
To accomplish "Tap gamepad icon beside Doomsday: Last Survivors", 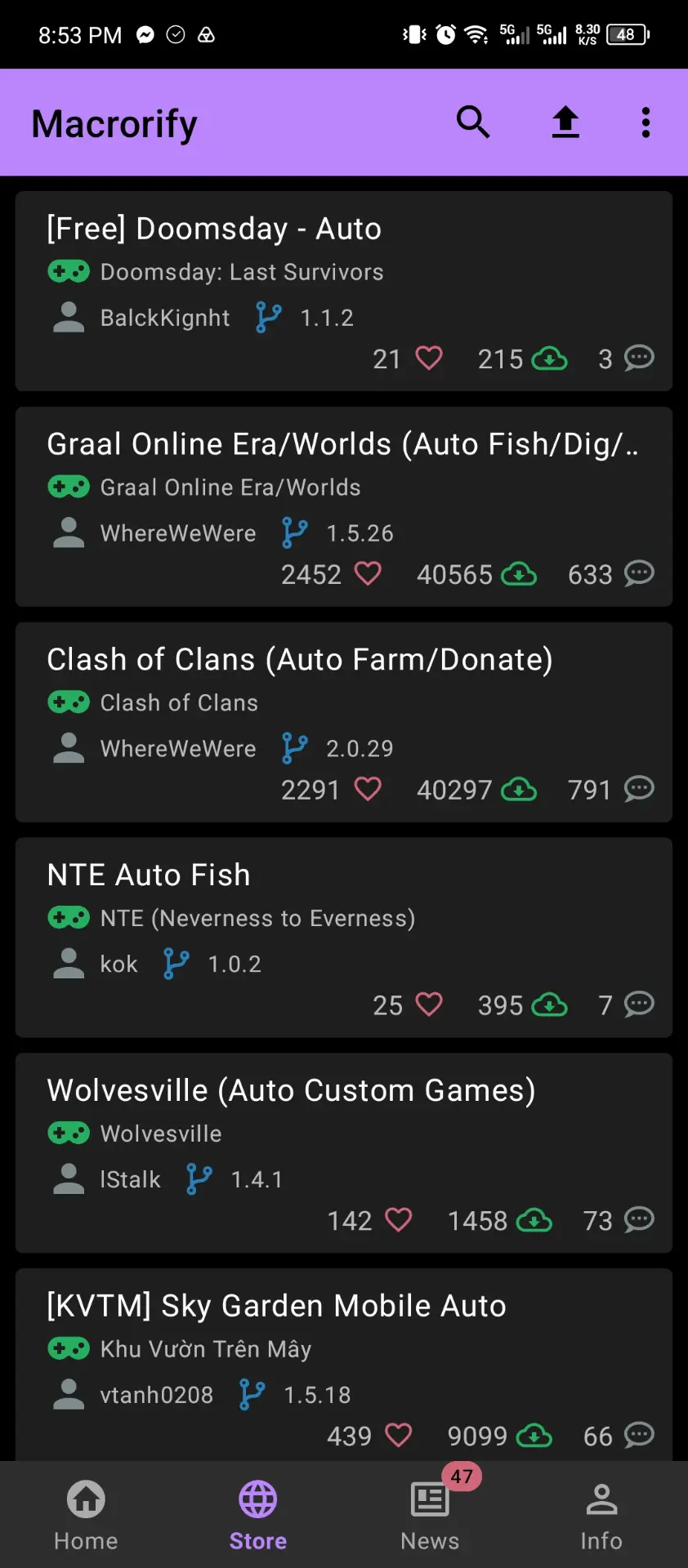I will tap(69, 272).
